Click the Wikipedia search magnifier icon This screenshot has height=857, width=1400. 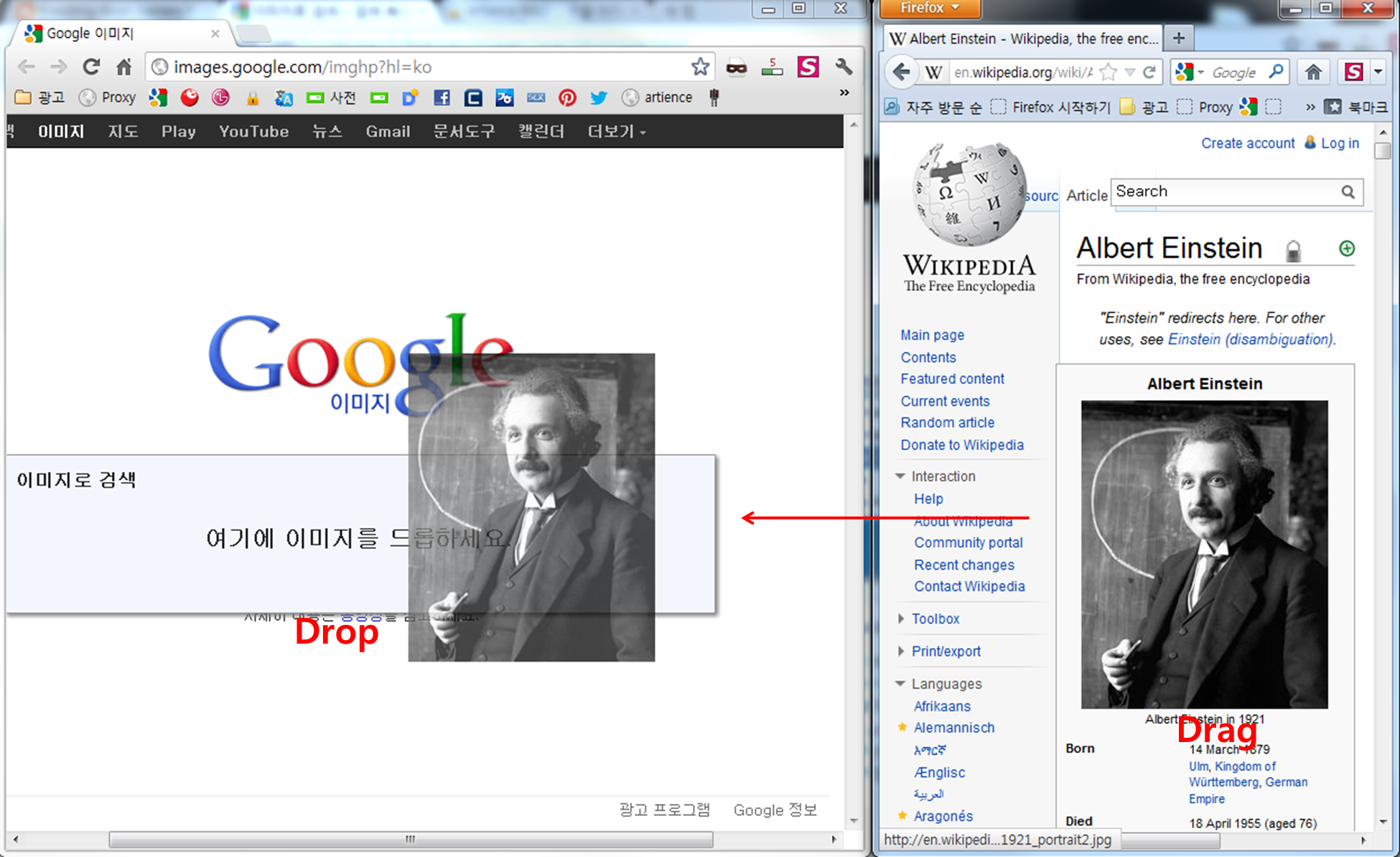point(1348,192)
